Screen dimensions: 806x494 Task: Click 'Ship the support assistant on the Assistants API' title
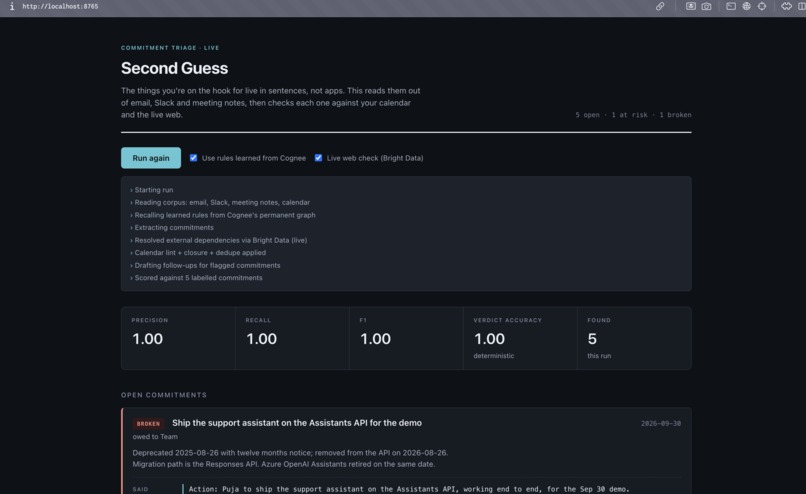click(x=297, y=423)
